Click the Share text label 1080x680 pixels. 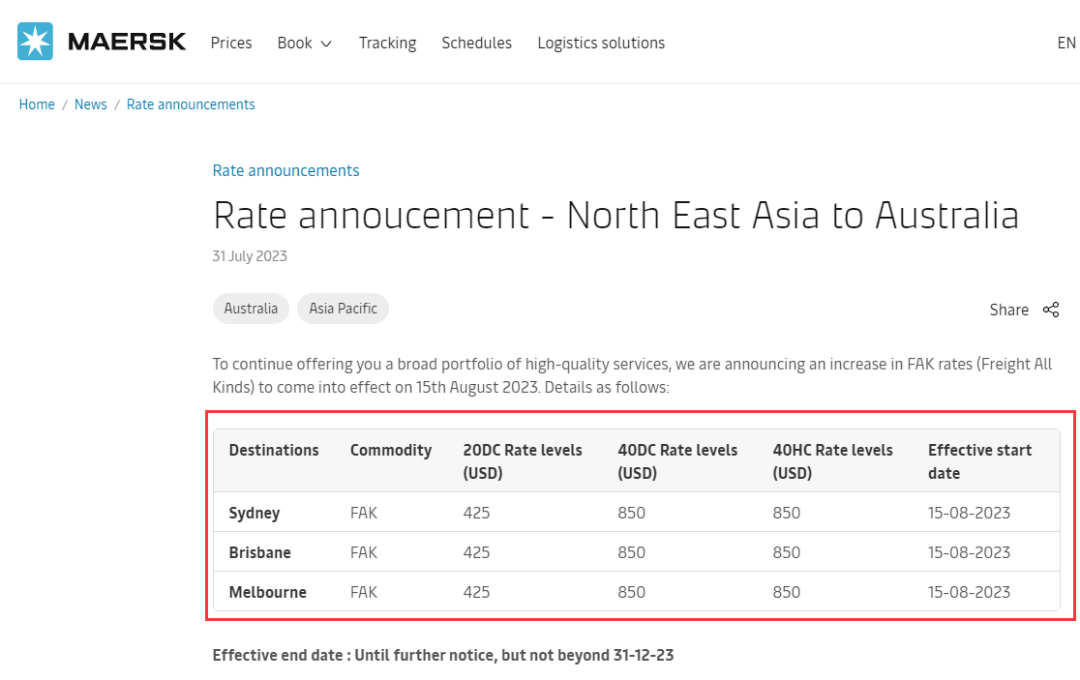[x=1009, y=310]
